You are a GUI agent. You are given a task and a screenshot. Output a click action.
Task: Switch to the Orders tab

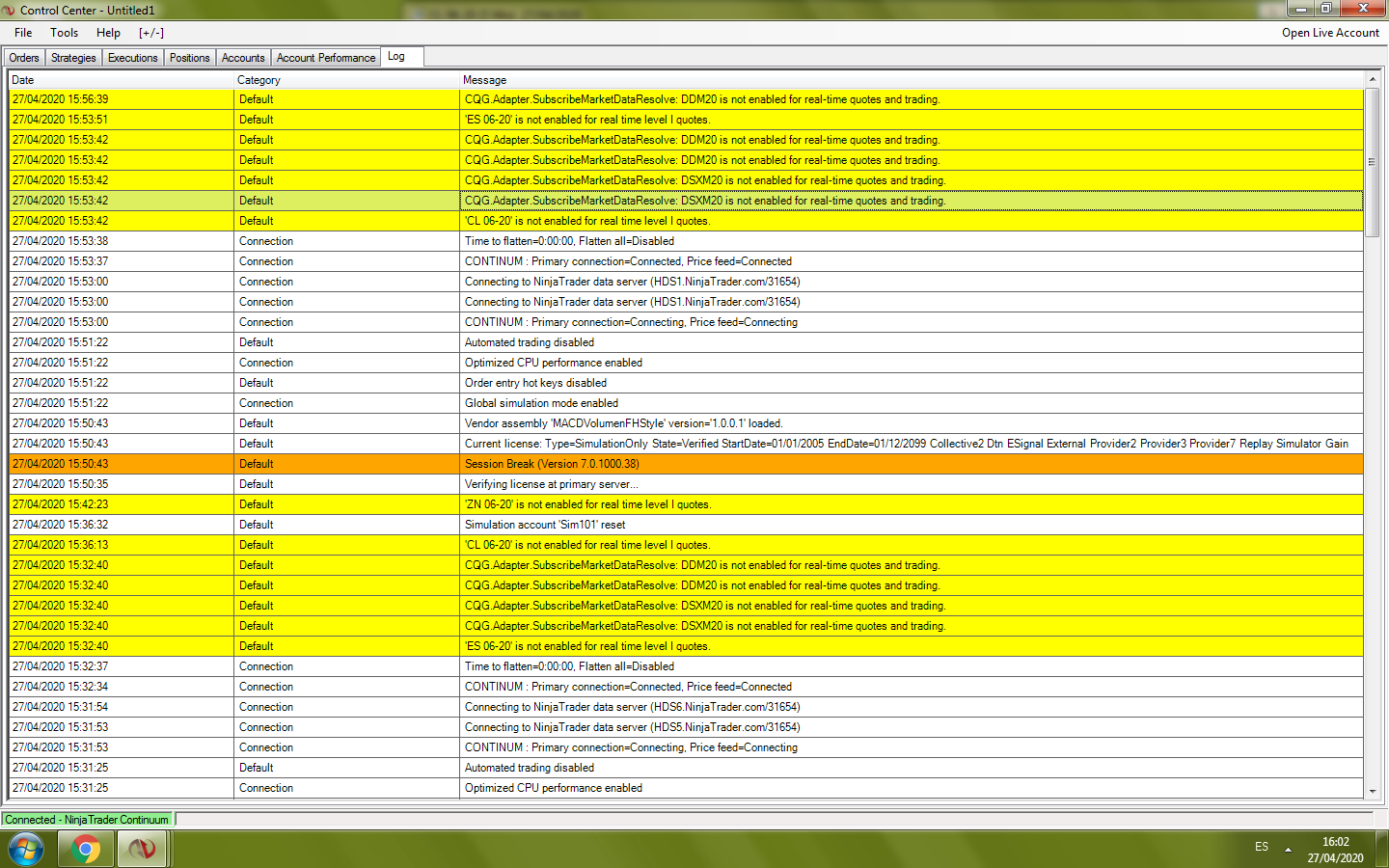[x=24, y=58]
